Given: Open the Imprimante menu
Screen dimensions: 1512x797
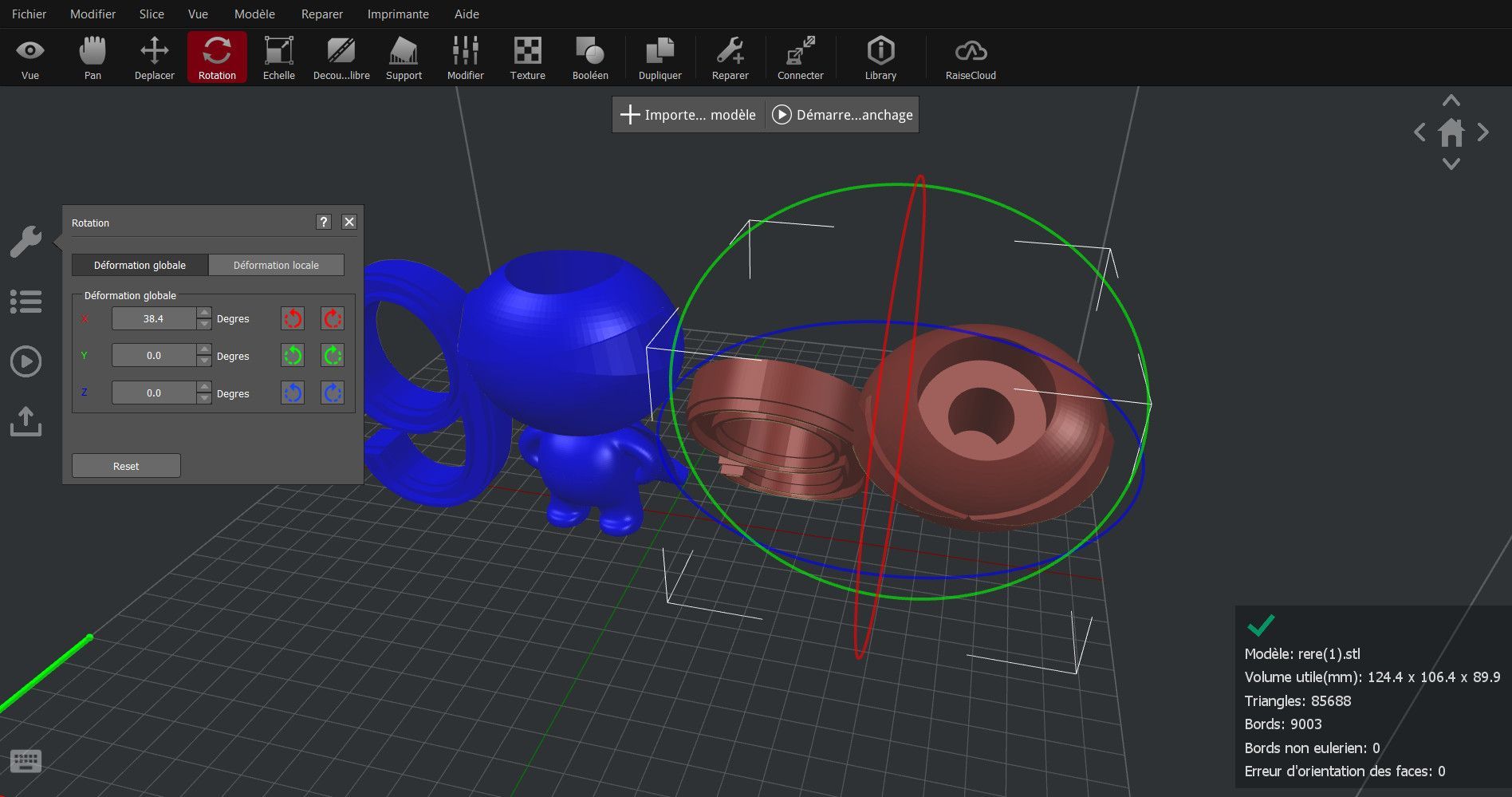Looking at the screenshot, I should (x=398, y=14).
